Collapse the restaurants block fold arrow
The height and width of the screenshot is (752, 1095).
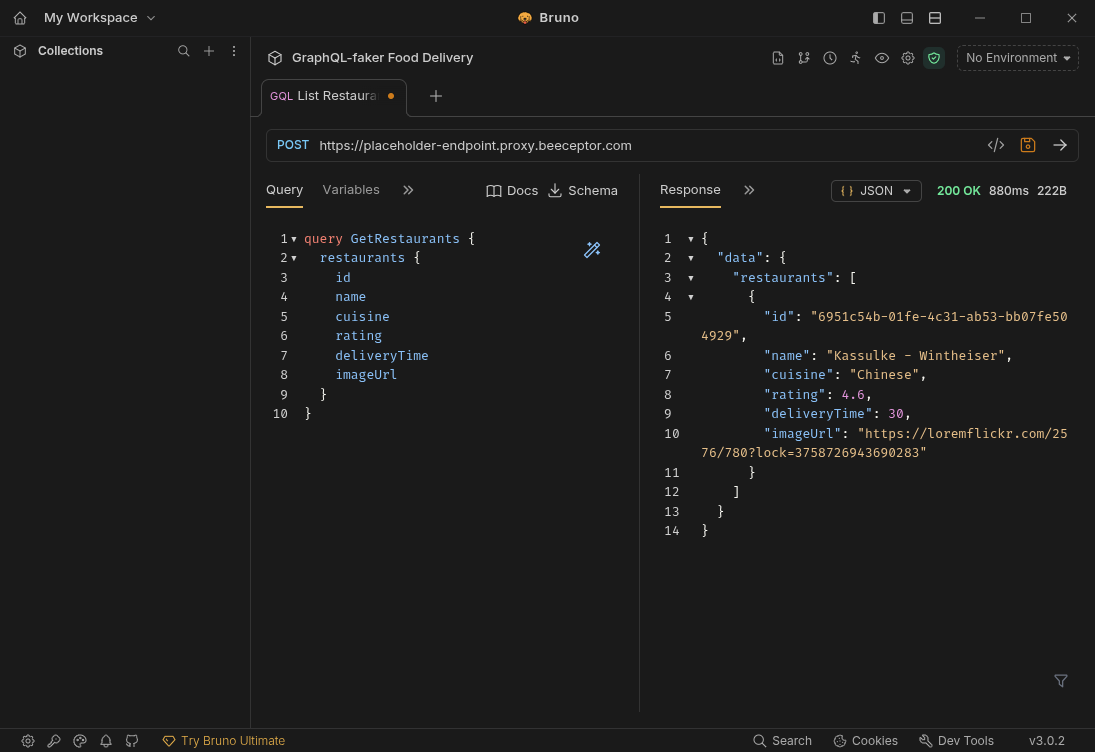[293, 258]
